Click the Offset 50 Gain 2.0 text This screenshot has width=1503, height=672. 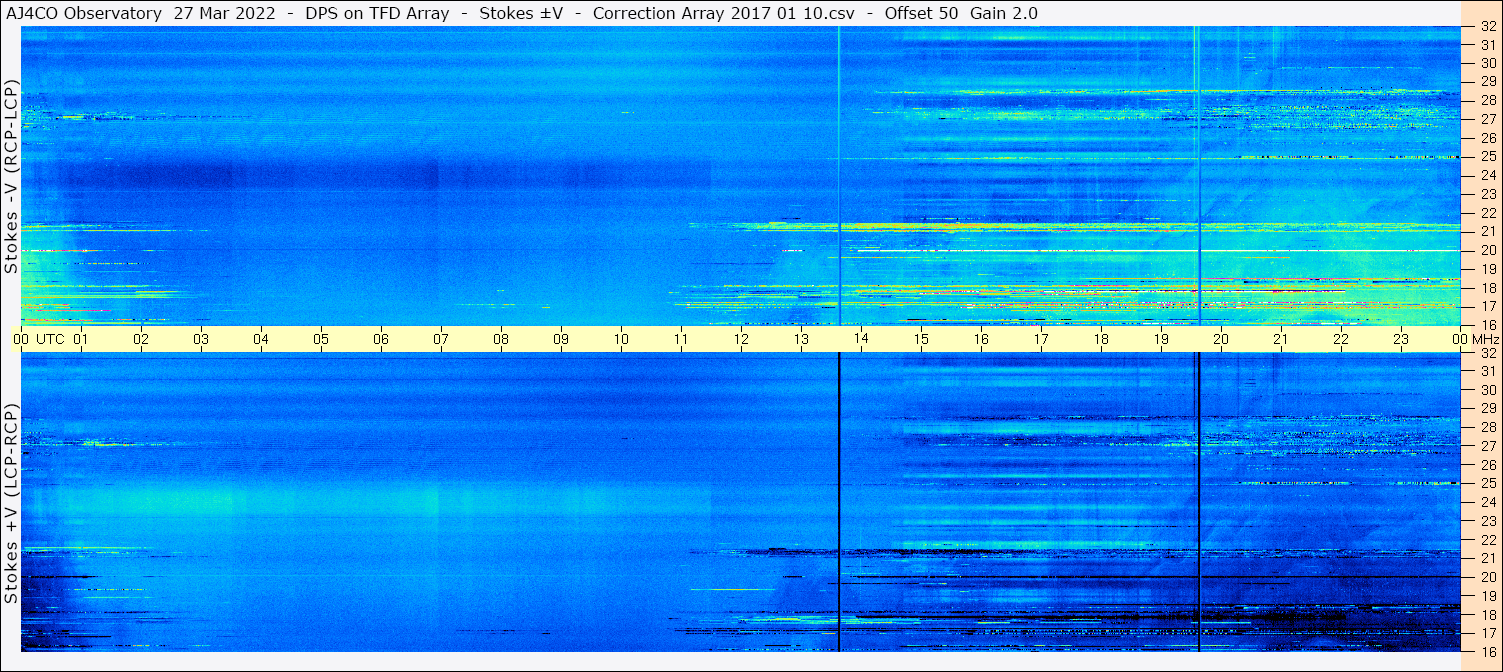point(961,13)
